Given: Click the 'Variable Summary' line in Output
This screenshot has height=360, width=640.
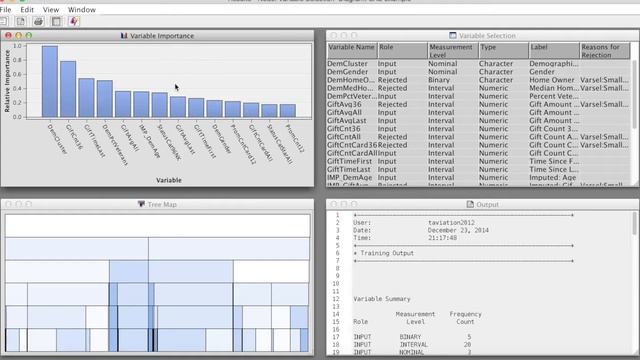Looking at the screenshot, I should click(382, 299).
